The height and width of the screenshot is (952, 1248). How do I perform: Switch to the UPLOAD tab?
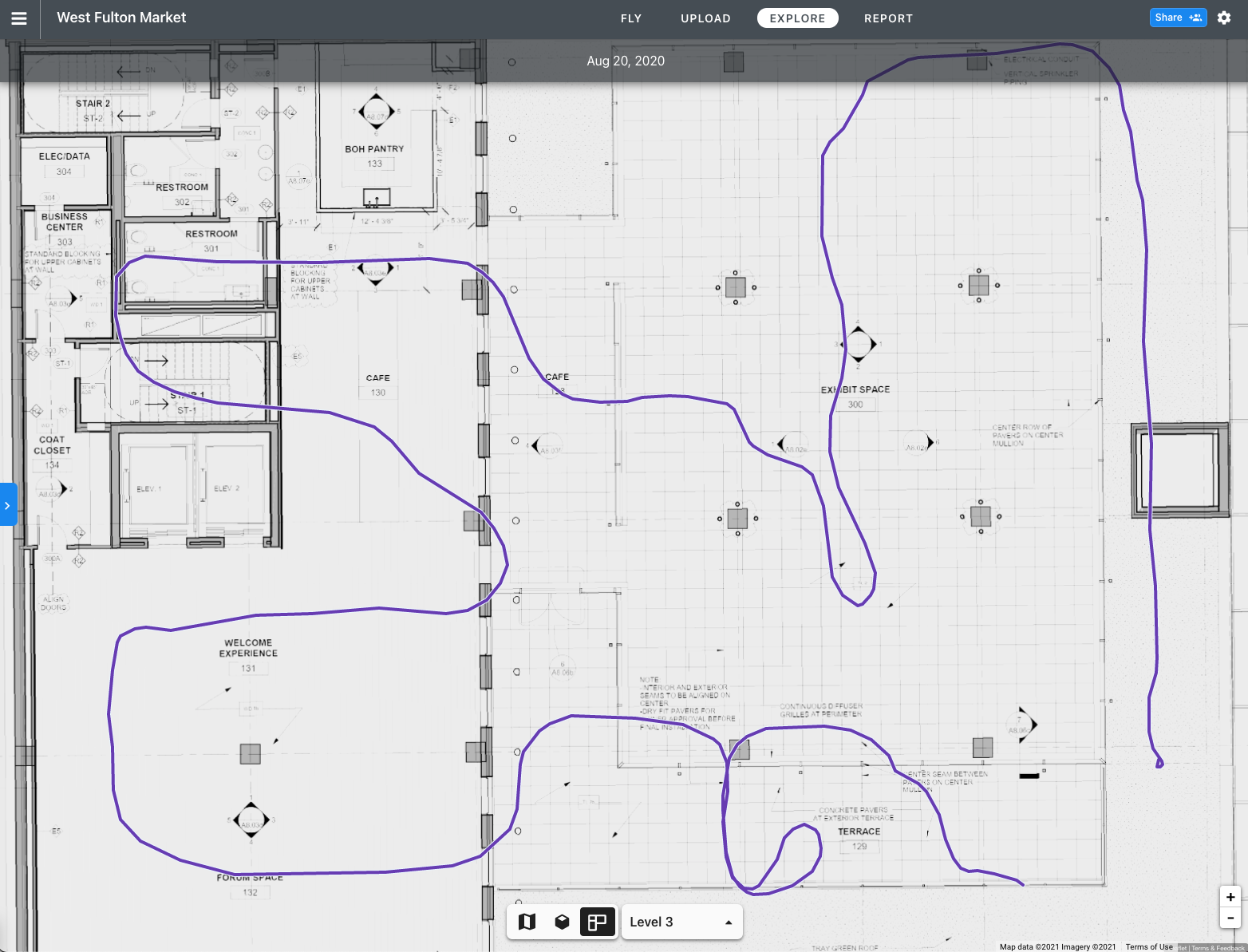(x=705, y=18)
